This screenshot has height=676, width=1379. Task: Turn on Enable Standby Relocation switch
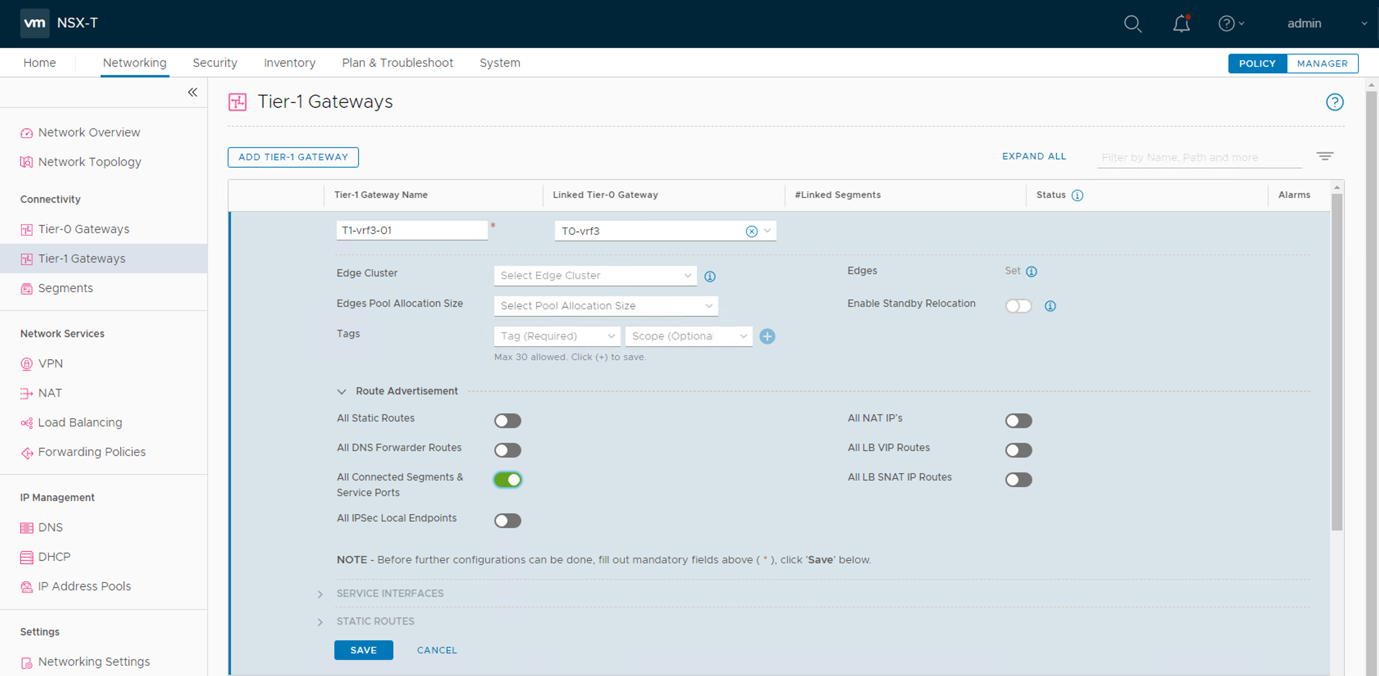tap(1018, 306)
